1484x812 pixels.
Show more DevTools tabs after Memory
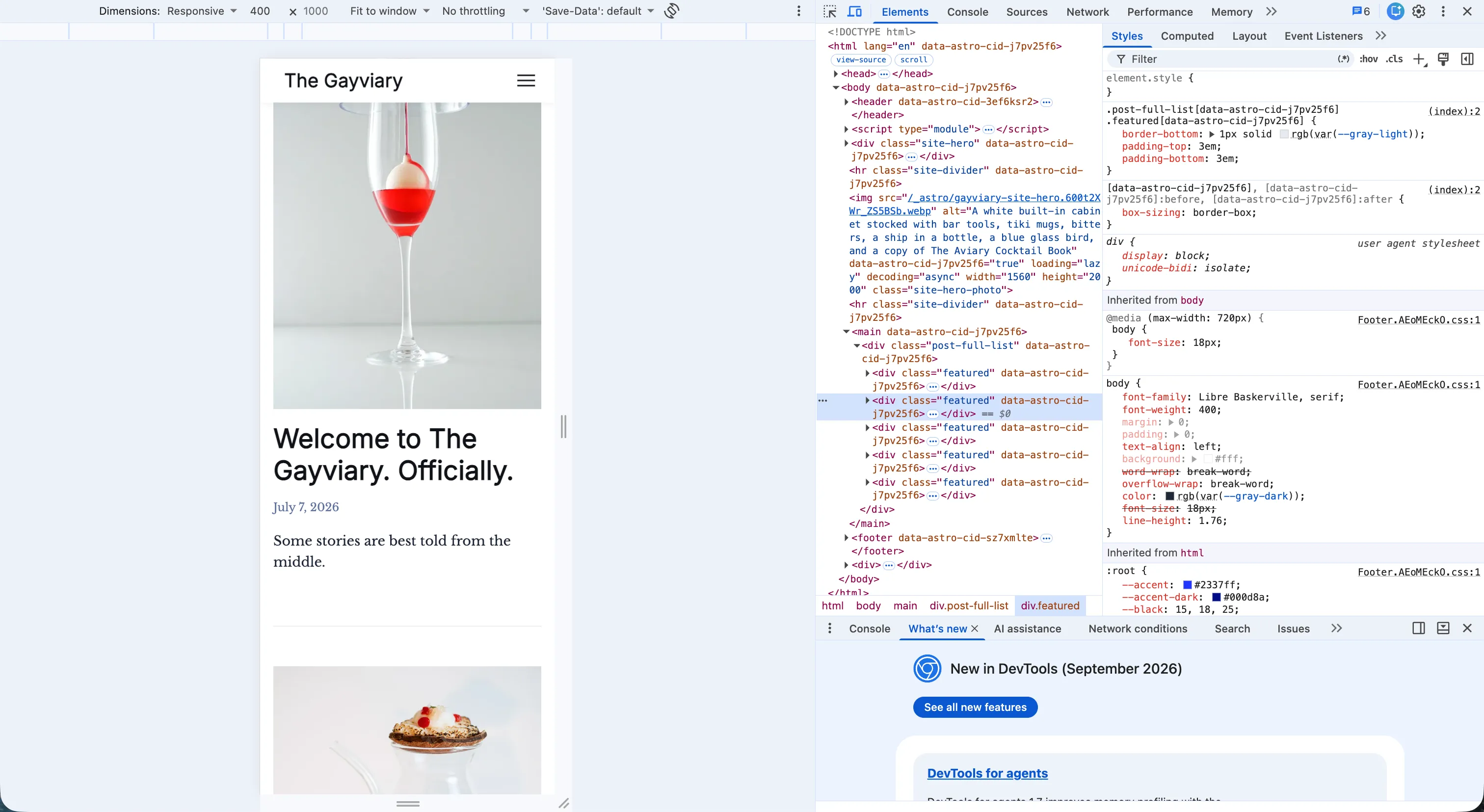point(1272,11)
